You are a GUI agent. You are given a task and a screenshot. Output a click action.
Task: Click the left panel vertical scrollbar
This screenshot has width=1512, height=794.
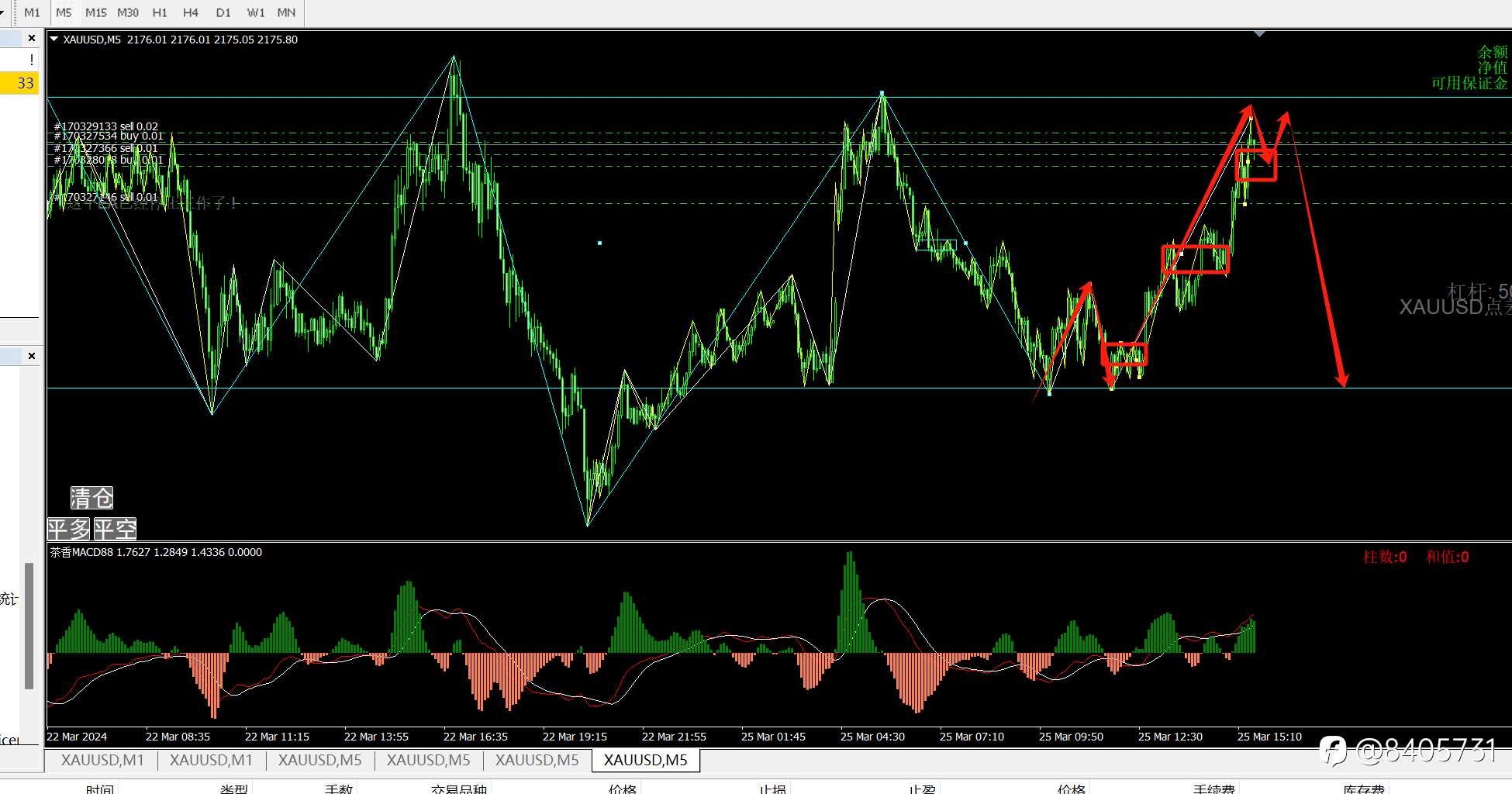[29, 626]
